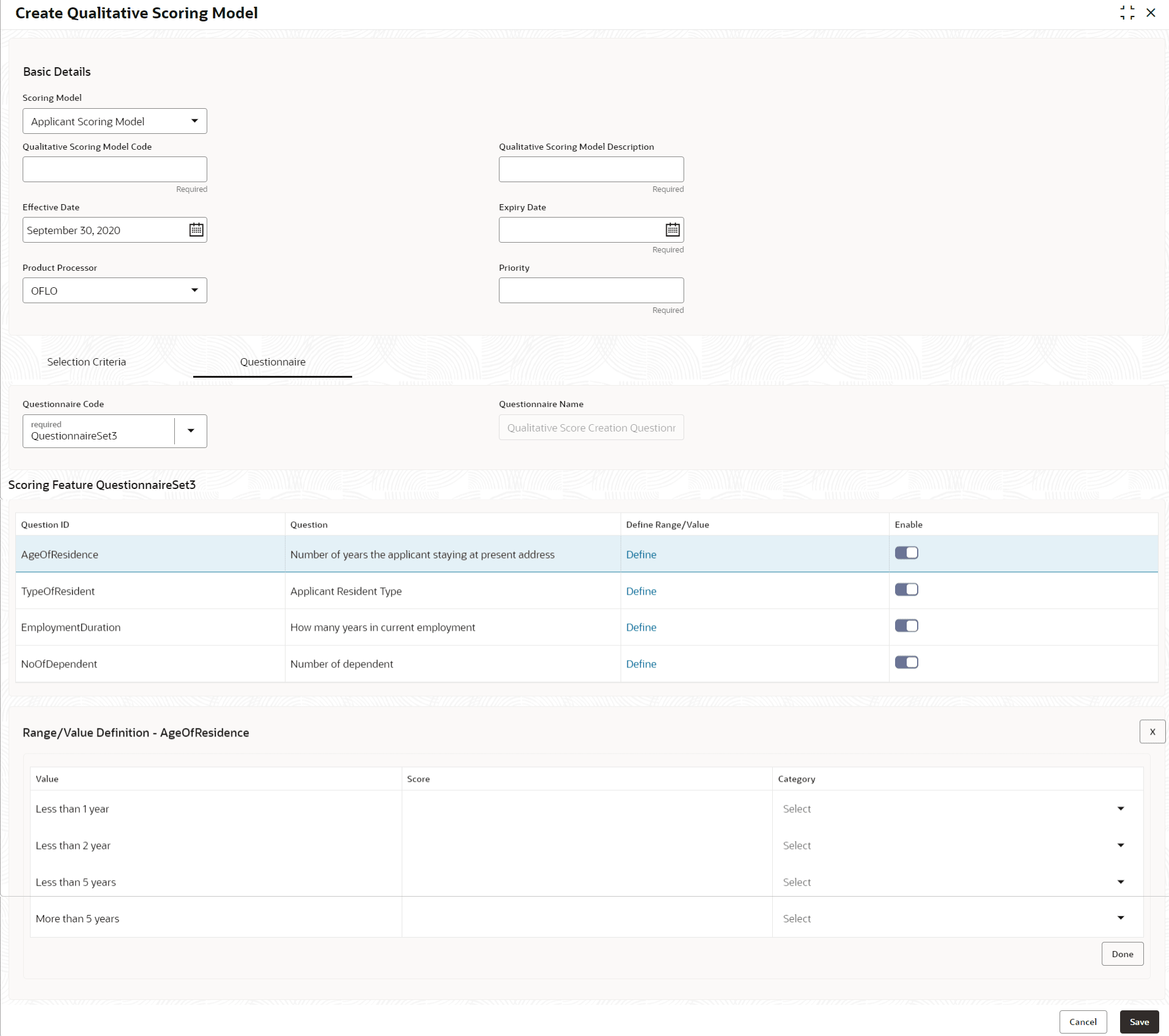Click the 'Less than 2 year' value
The width and height of the screenshot is (1169, 1036).
[73, 845]
